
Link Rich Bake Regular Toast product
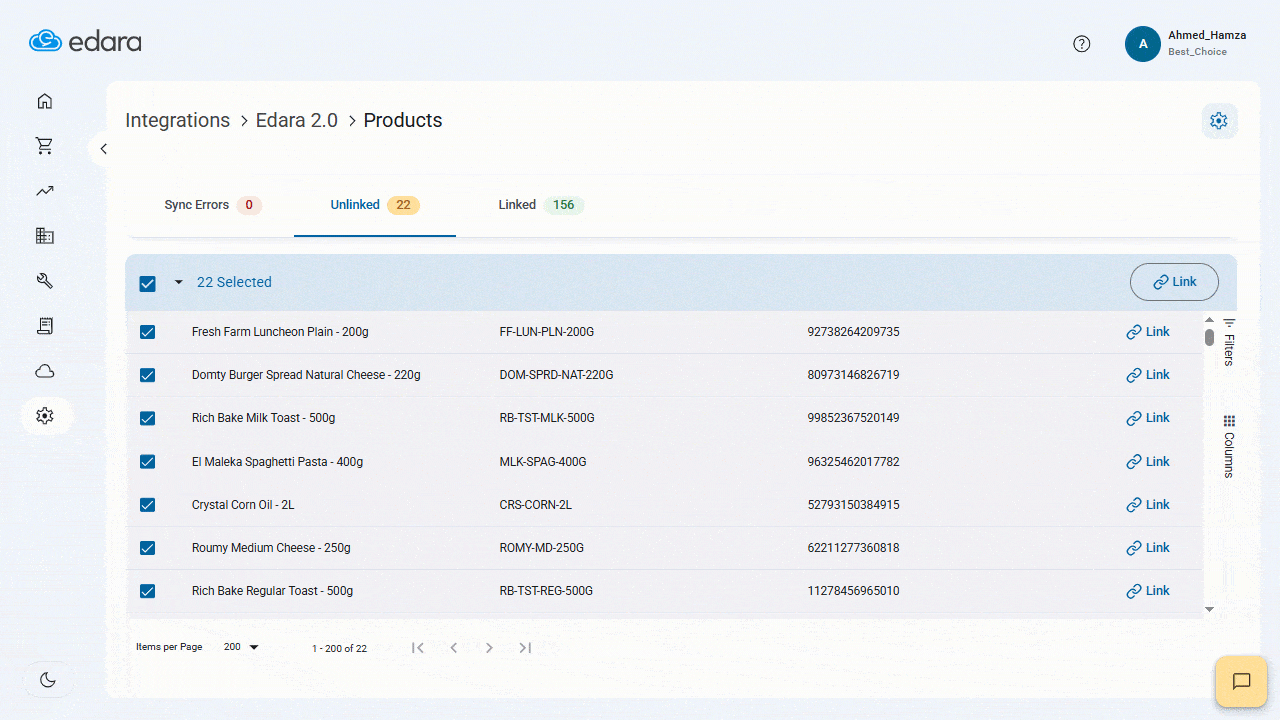(x=1148, y=591)
